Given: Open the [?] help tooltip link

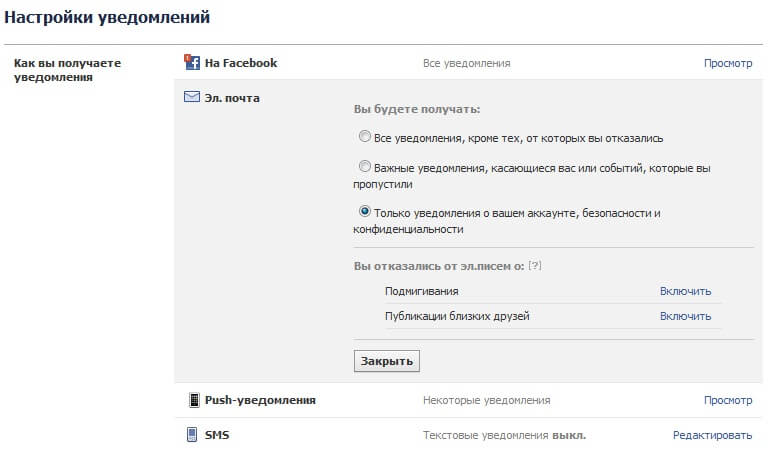Looking at the screenshot, I should pos(534,267).
